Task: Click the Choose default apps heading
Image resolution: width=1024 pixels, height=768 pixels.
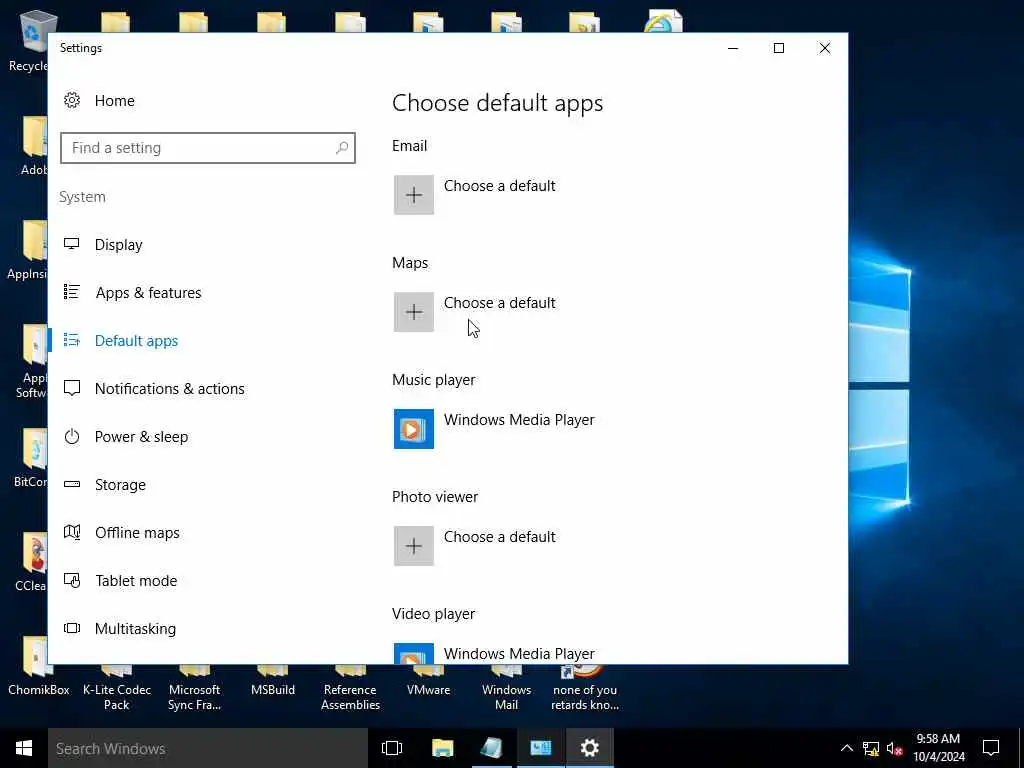Action: pos(497,103)
